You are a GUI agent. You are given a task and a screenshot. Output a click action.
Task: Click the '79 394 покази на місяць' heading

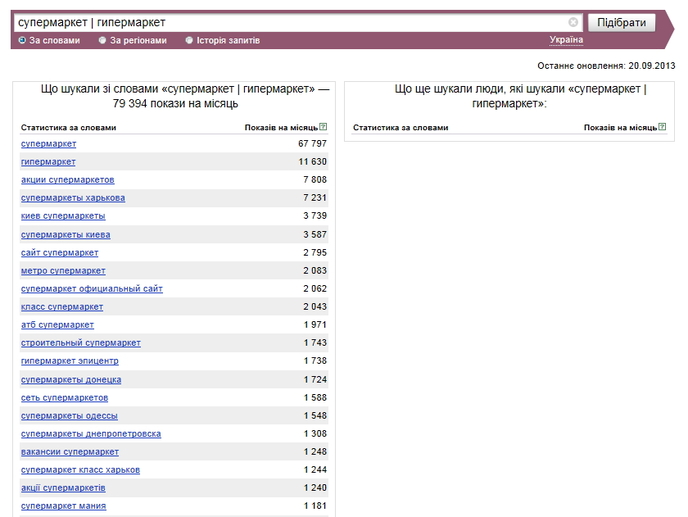(x=175, y=104)
